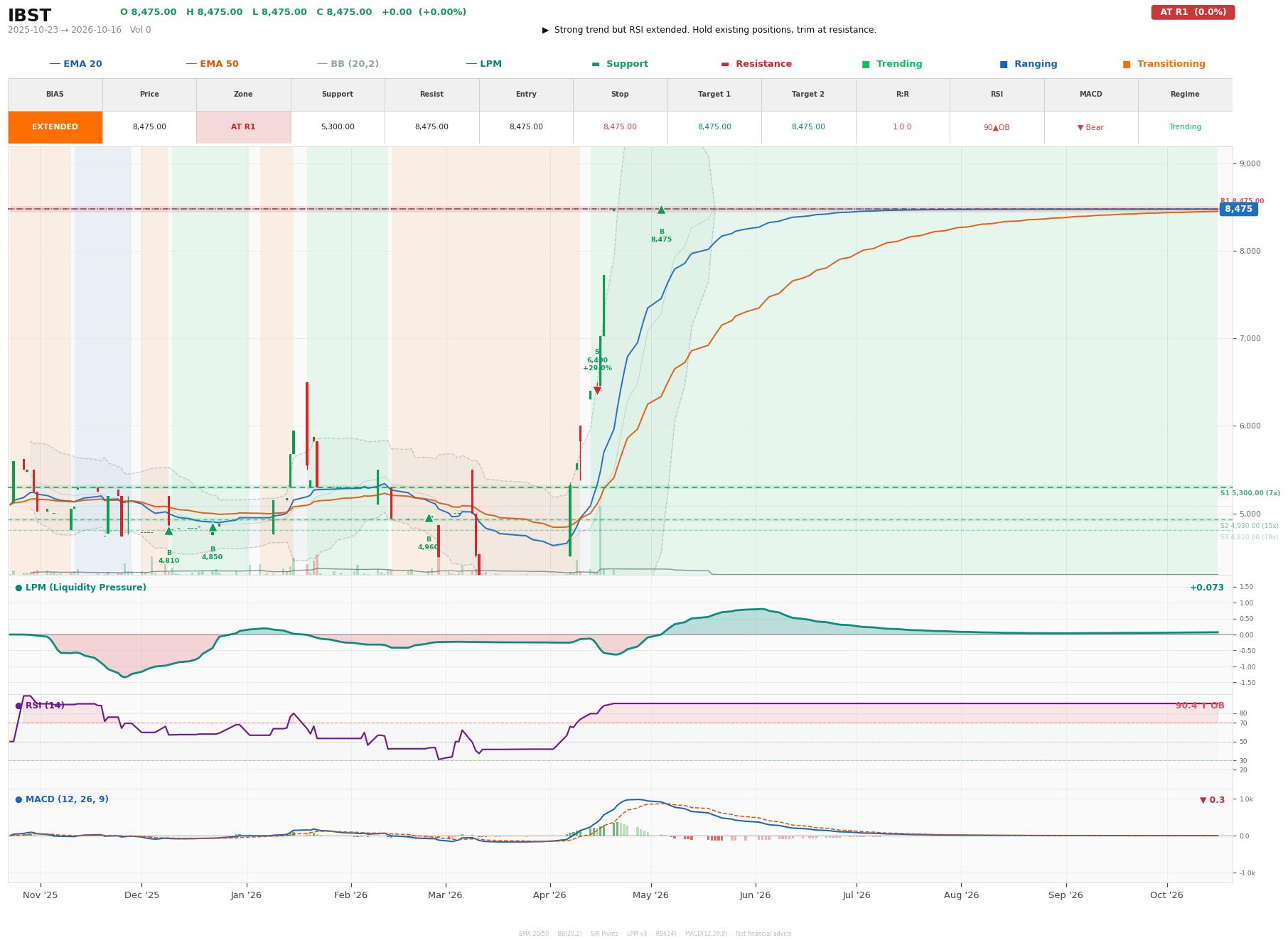Image resolution: width=1288 pixels, height=945 pixels.
Task: Click the buy triangle marker above B 4,960
Action: (429, 518)
